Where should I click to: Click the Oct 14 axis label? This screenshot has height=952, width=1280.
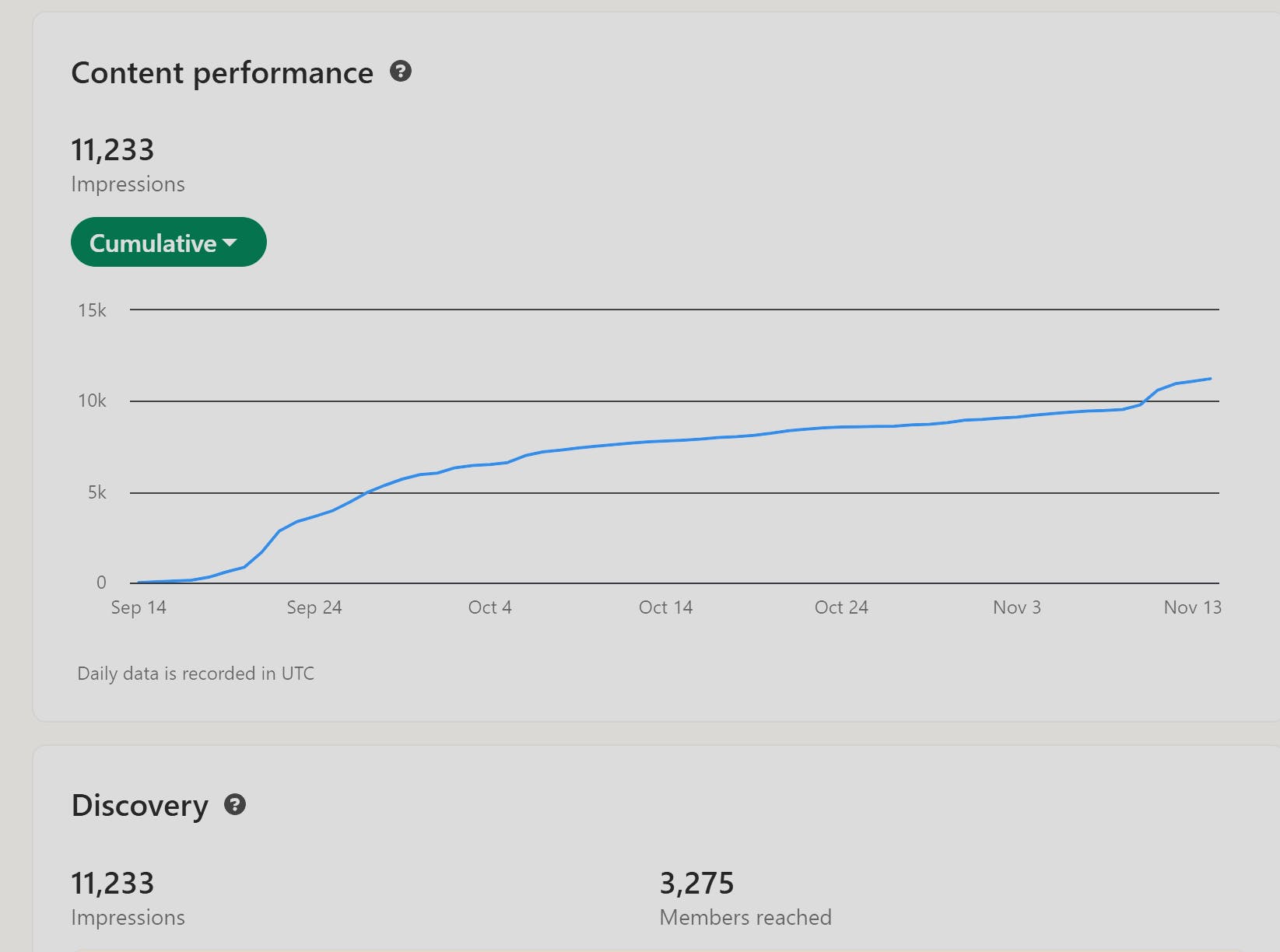click(665, 607)
